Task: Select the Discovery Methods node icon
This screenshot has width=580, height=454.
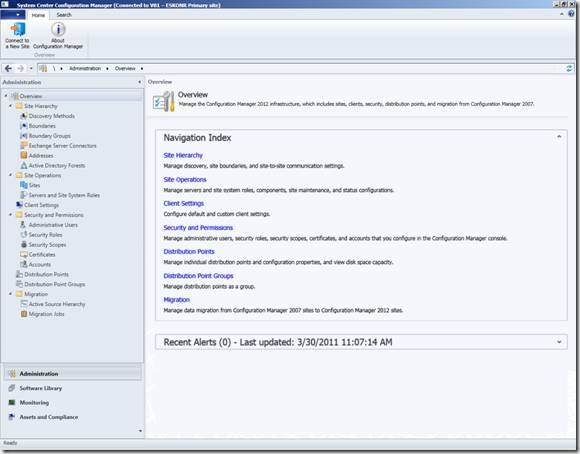Action: click(x=24, y=116)
